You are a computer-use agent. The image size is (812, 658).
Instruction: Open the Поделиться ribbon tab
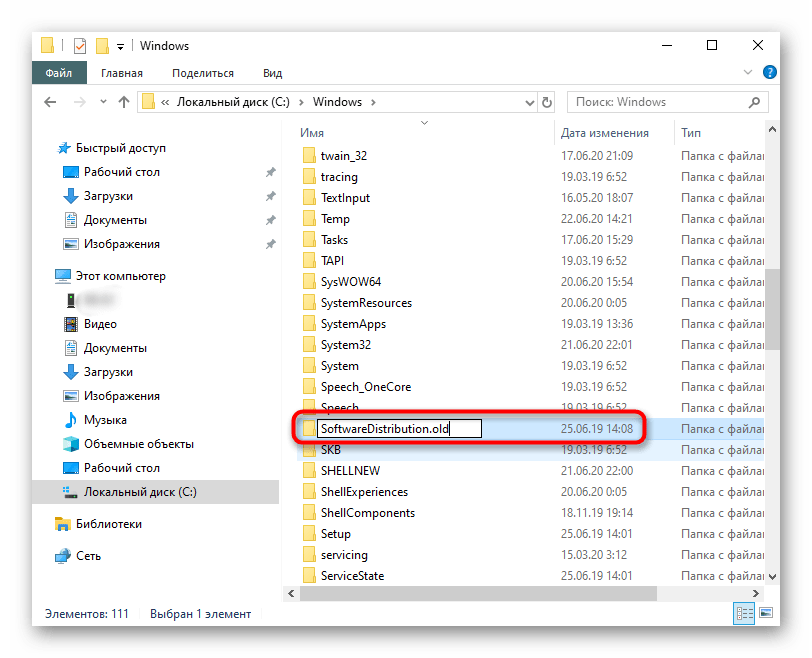(x=202, y=73)
